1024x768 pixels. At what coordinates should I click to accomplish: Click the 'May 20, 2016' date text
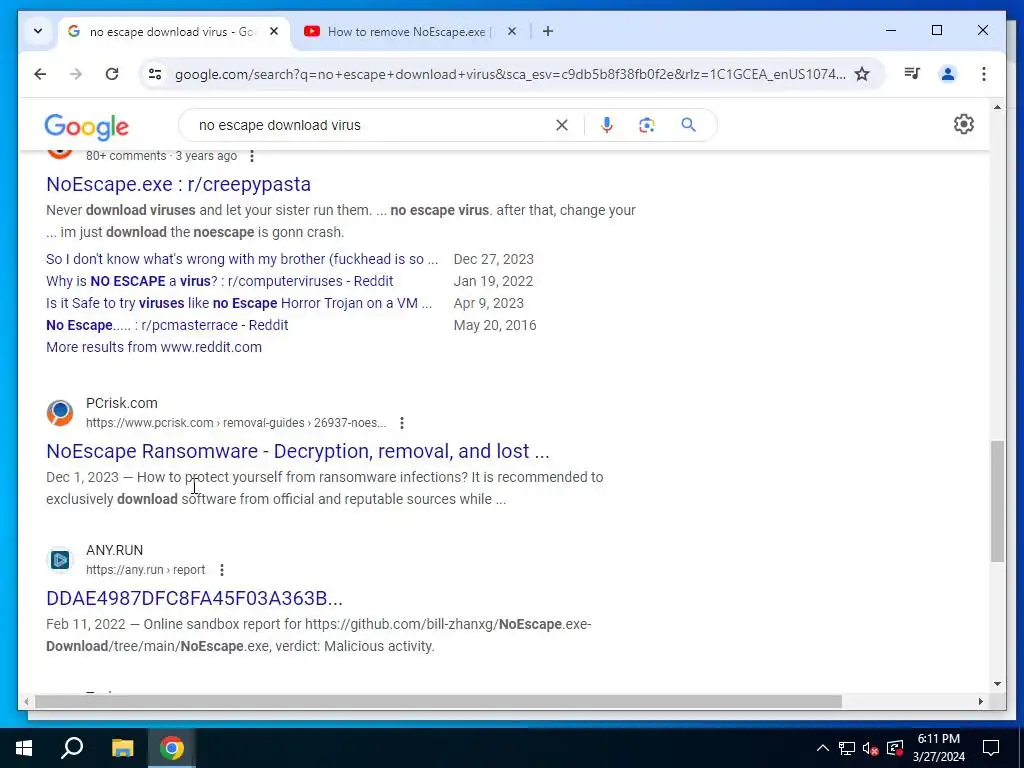[495, 325]
